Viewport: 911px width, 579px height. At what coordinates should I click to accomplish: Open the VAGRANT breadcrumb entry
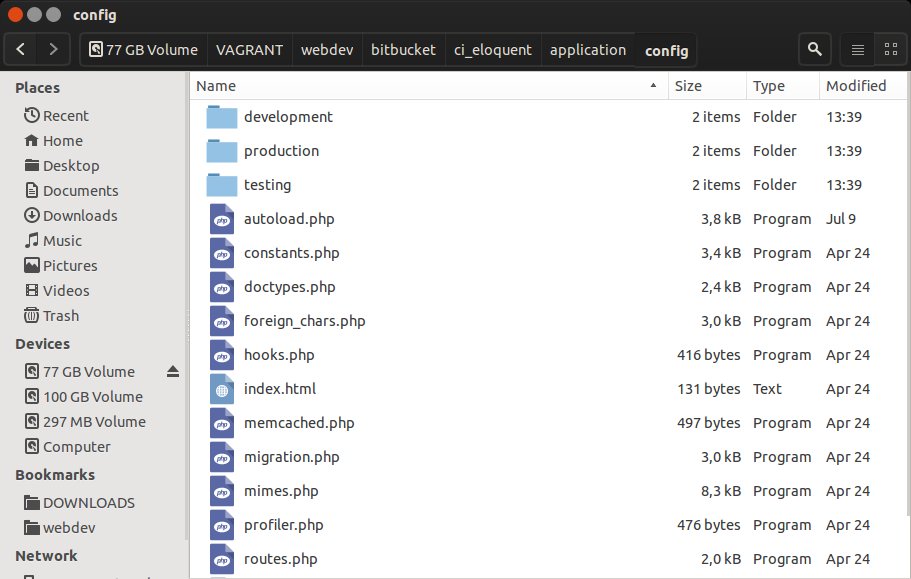249,49
